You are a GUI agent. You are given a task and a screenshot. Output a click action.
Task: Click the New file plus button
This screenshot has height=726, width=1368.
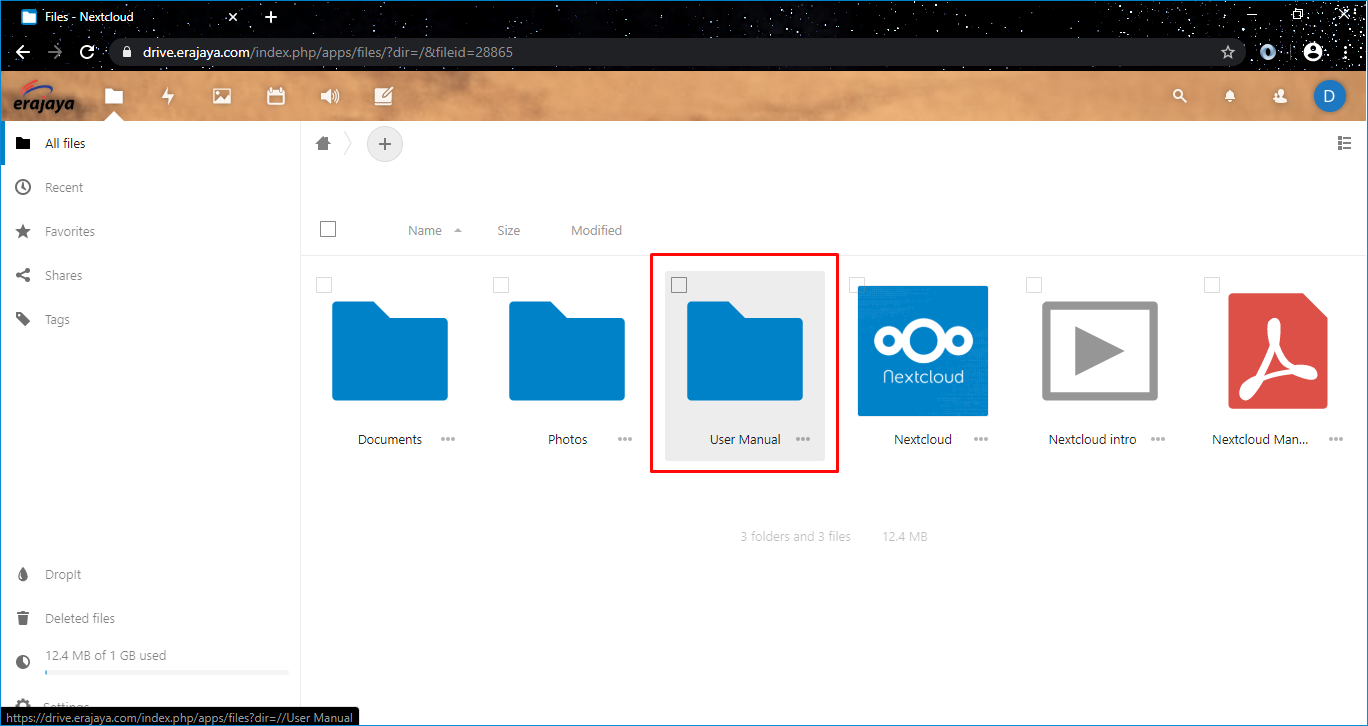(385, 144)
